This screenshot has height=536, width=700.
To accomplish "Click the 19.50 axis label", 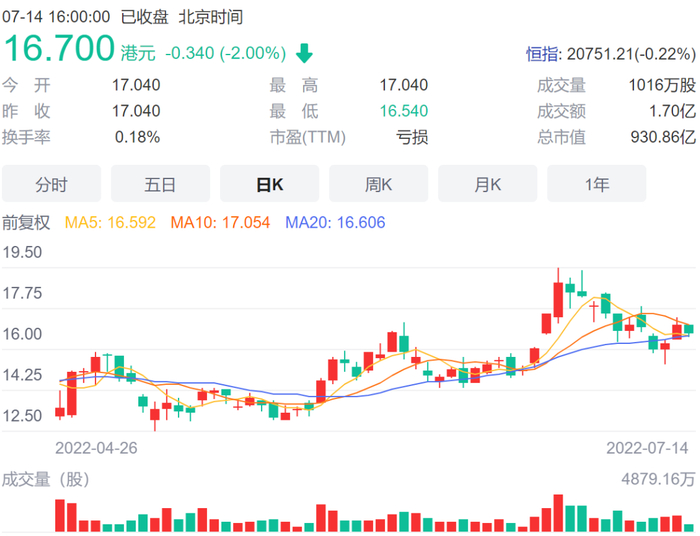I will (x=22, y=252).
